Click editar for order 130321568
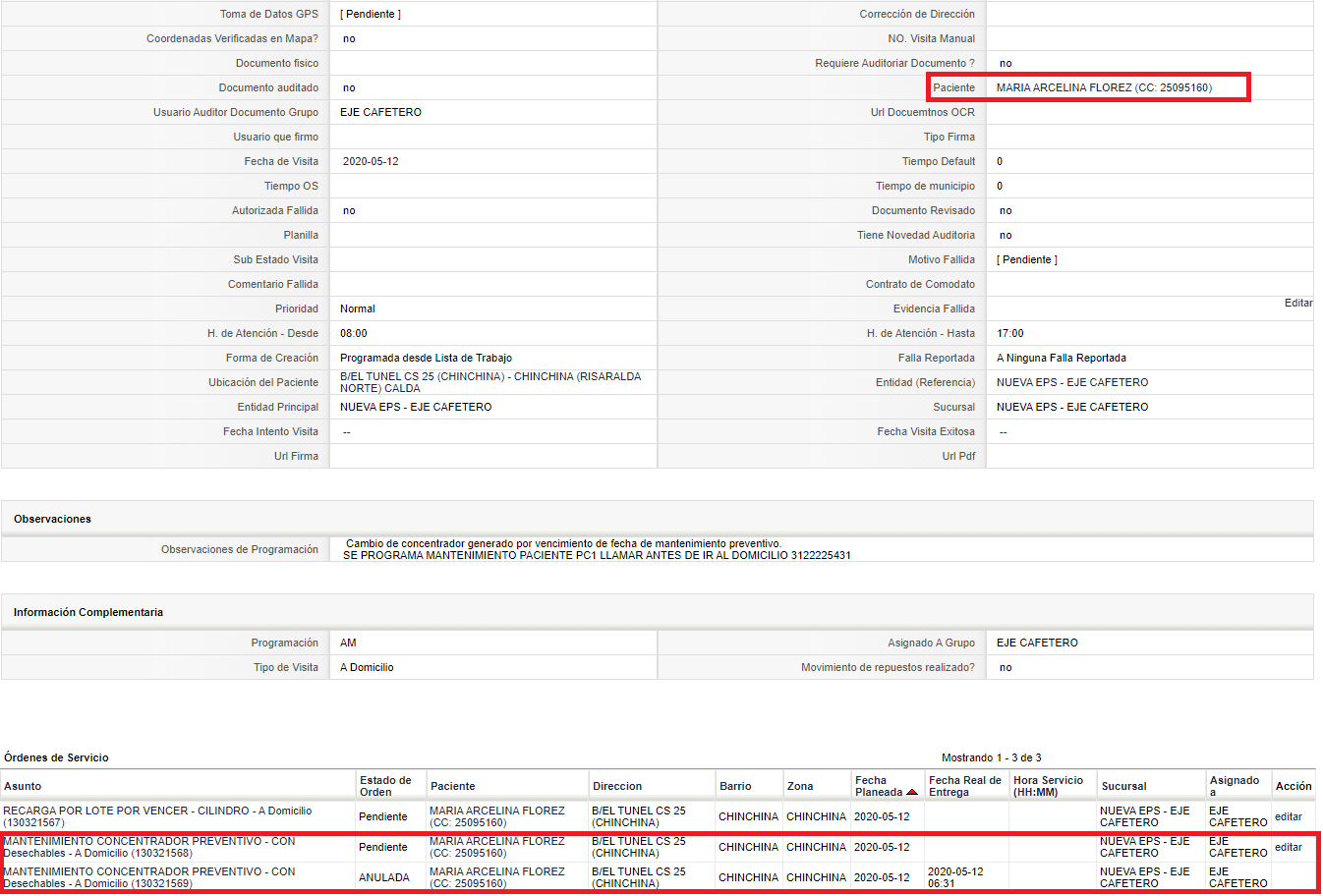The width and height of the screenshot is (1323, 896). click(1288, 847)
